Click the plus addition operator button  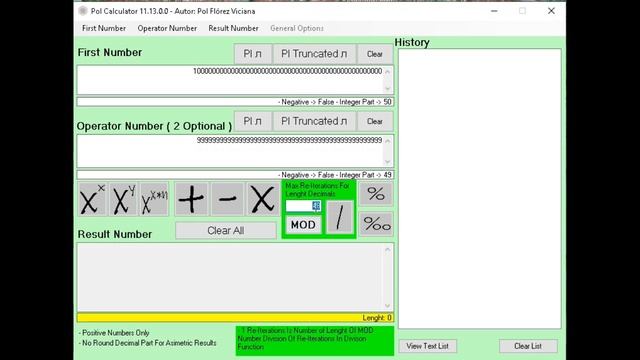[x=191, y=199]
